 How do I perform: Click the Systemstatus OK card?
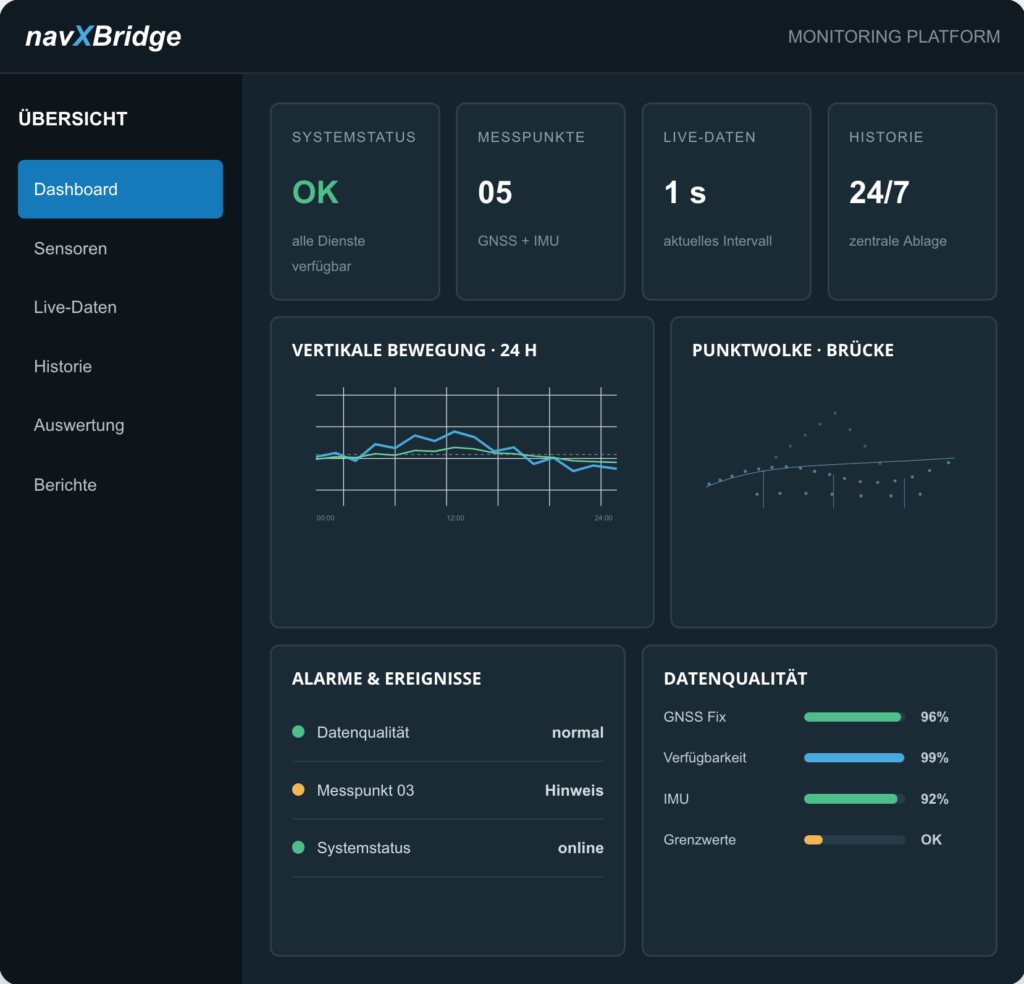[x=355, y=201]
